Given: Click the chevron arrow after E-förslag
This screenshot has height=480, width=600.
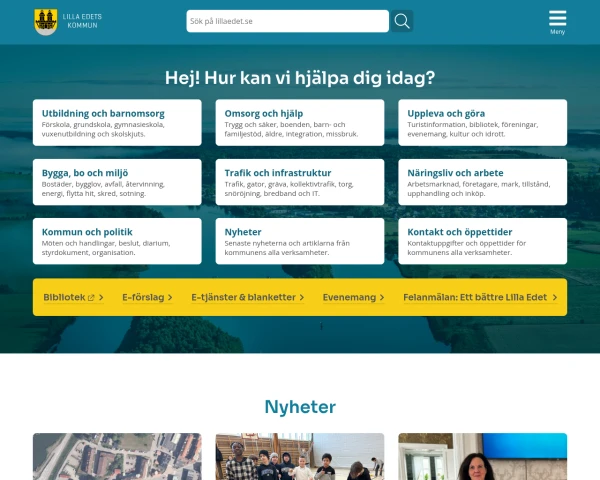Looking at the screenshot, I should 170,297.
